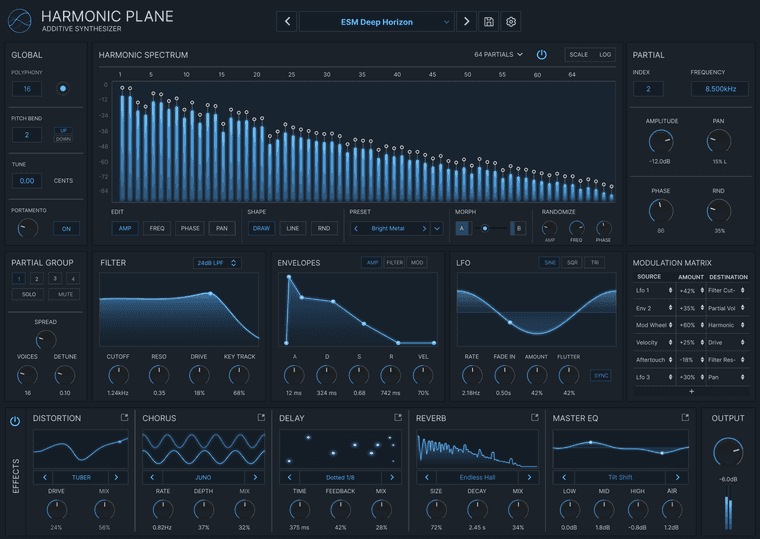Go to the previous preset with left arrow
The image size is (760, 539).
point(287,22)
